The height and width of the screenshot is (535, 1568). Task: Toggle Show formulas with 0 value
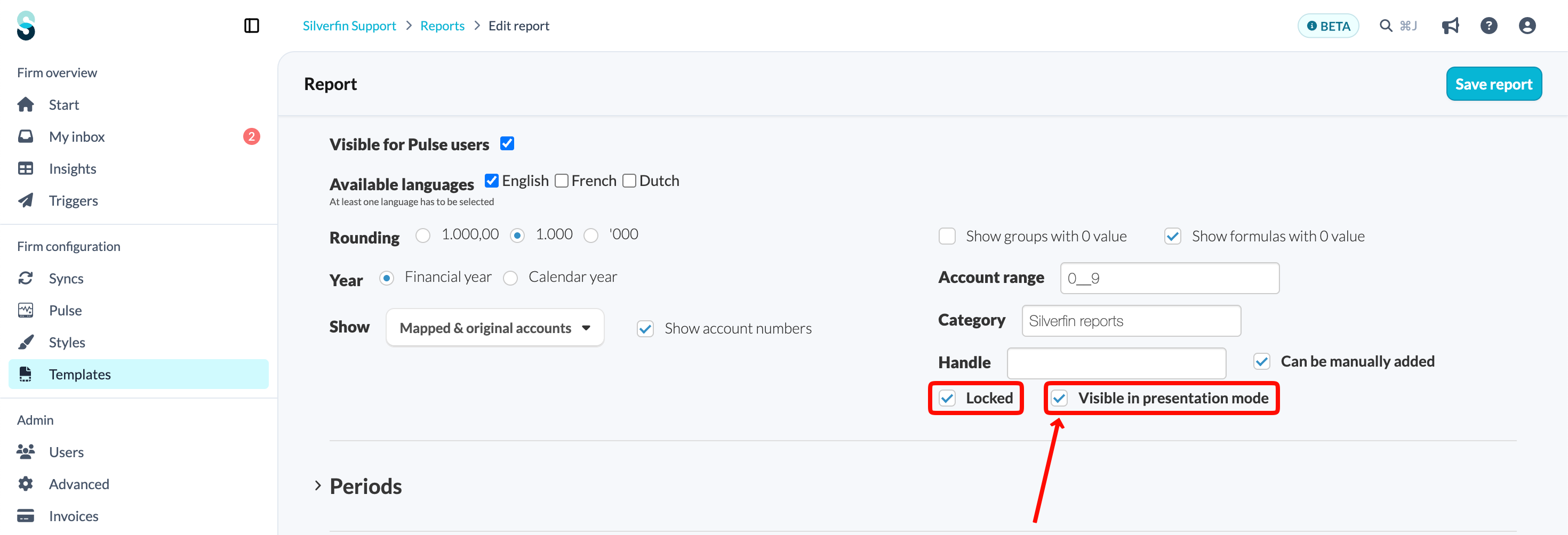1173,236
